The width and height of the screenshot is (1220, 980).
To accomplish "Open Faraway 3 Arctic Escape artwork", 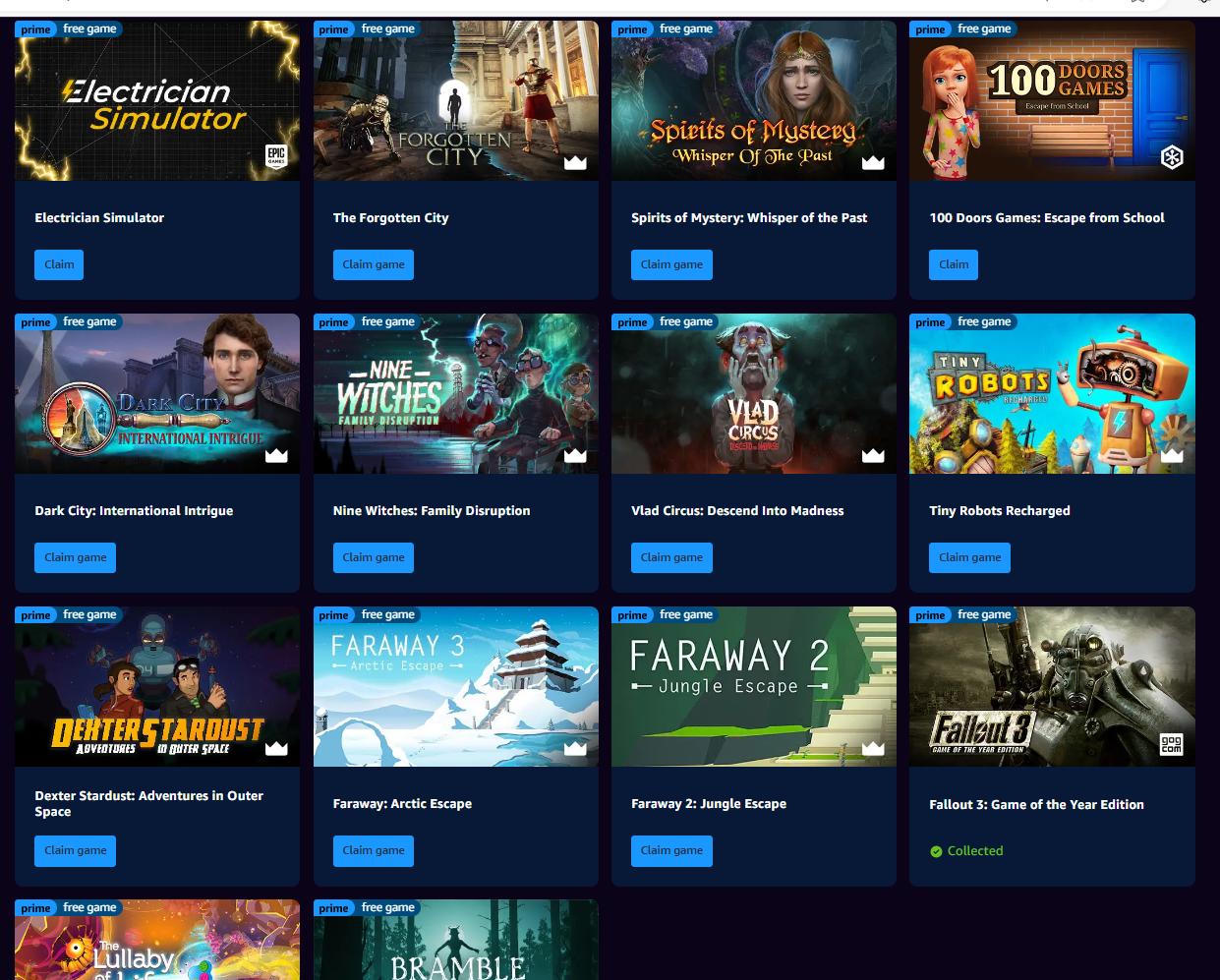I will pyautogui.click(x=456, y=687).
